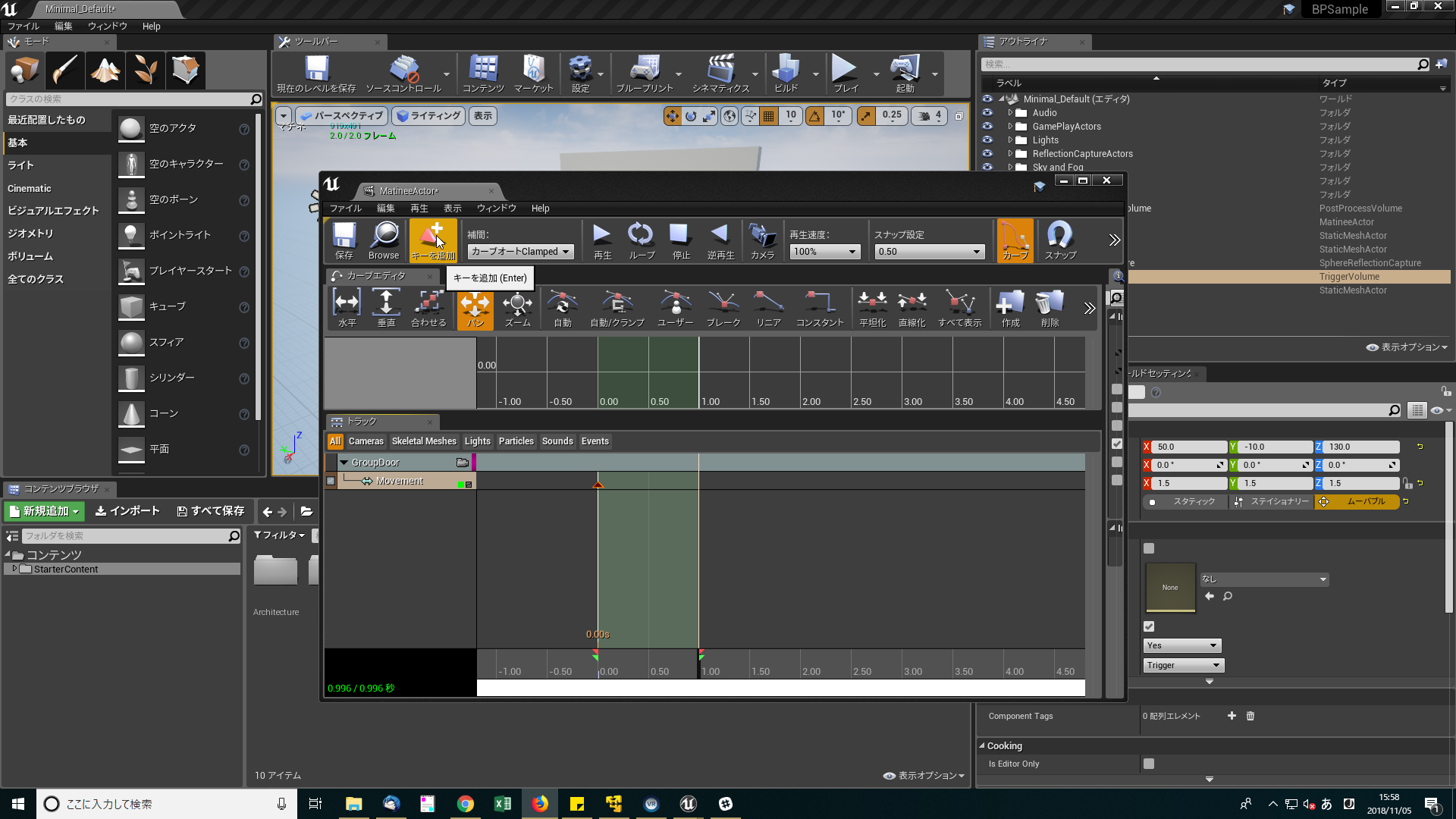Expand the Audio folder in the outliner
This screenshot has width=1456, height=819.
1010,113
